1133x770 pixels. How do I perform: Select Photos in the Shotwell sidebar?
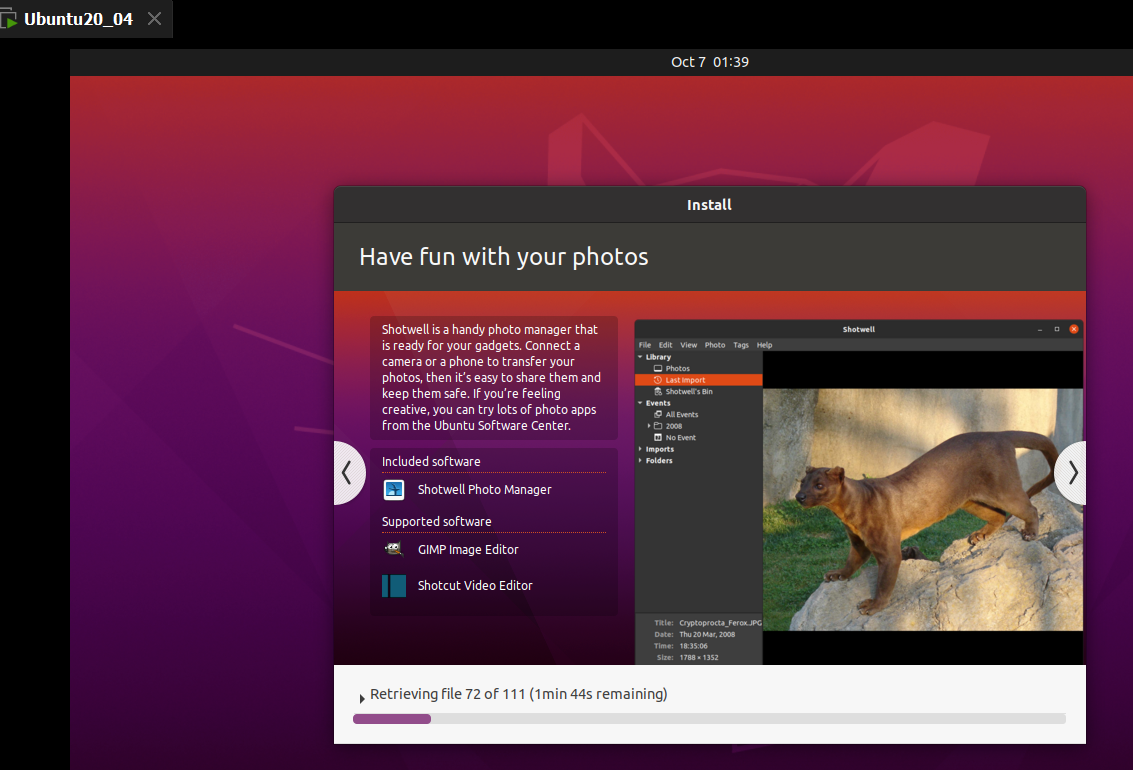677,368
